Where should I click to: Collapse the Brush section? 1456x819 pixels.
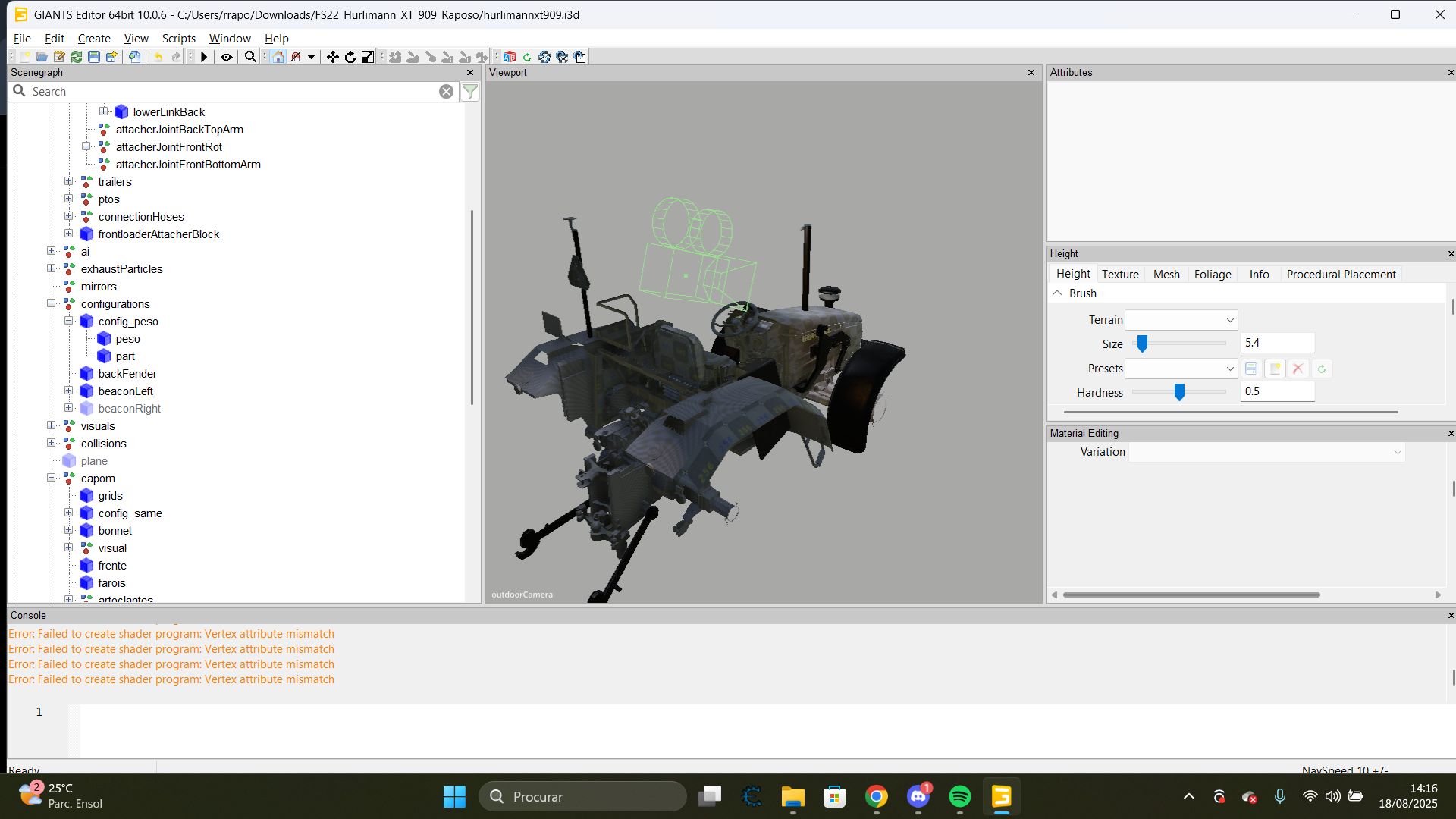point(1057,293)
